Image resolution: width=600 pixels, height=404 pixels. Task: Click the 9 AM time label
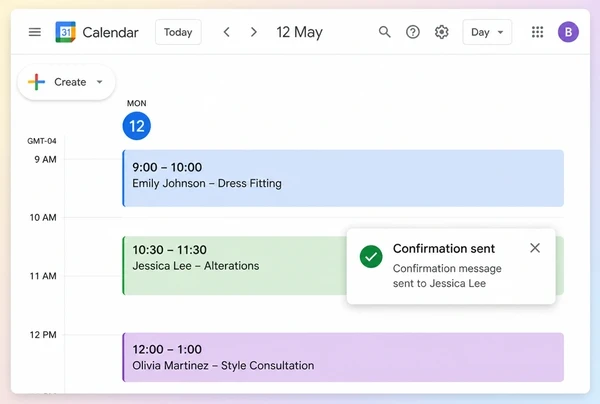click(45, 160)
